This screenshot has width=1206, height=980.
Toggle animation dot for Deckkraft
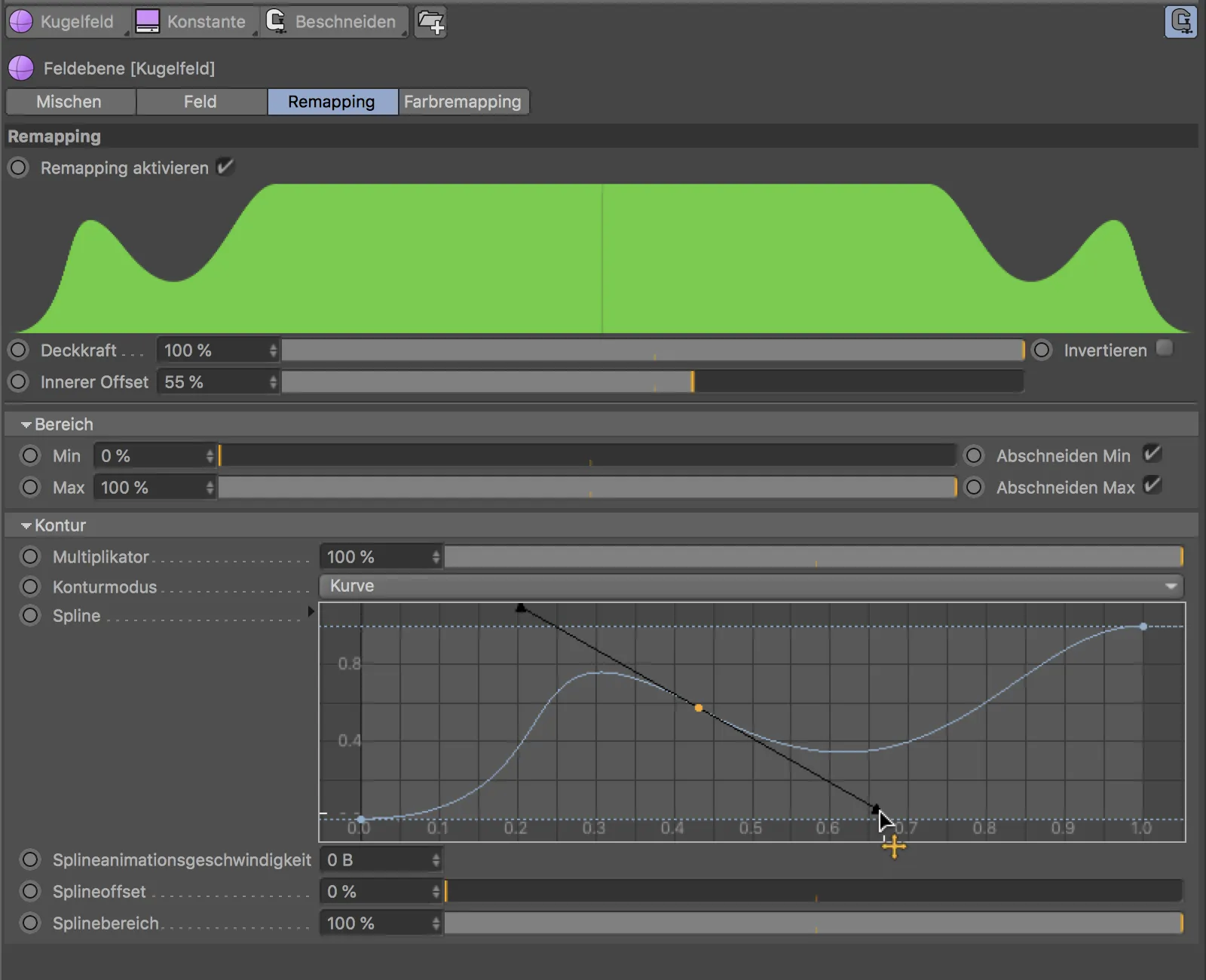18,350
